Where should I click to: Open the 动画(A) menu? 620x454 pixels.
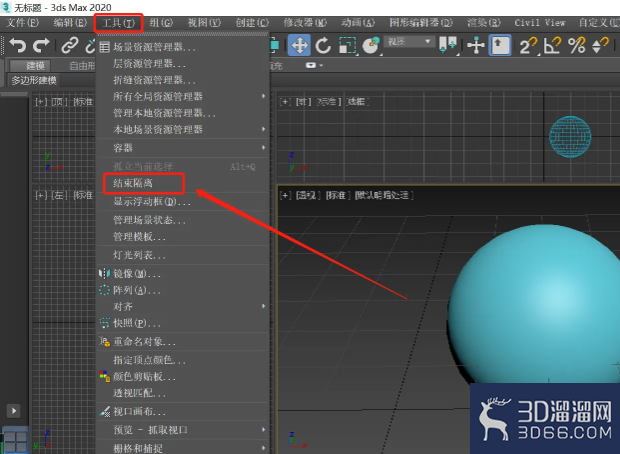[x=358, y=23]
